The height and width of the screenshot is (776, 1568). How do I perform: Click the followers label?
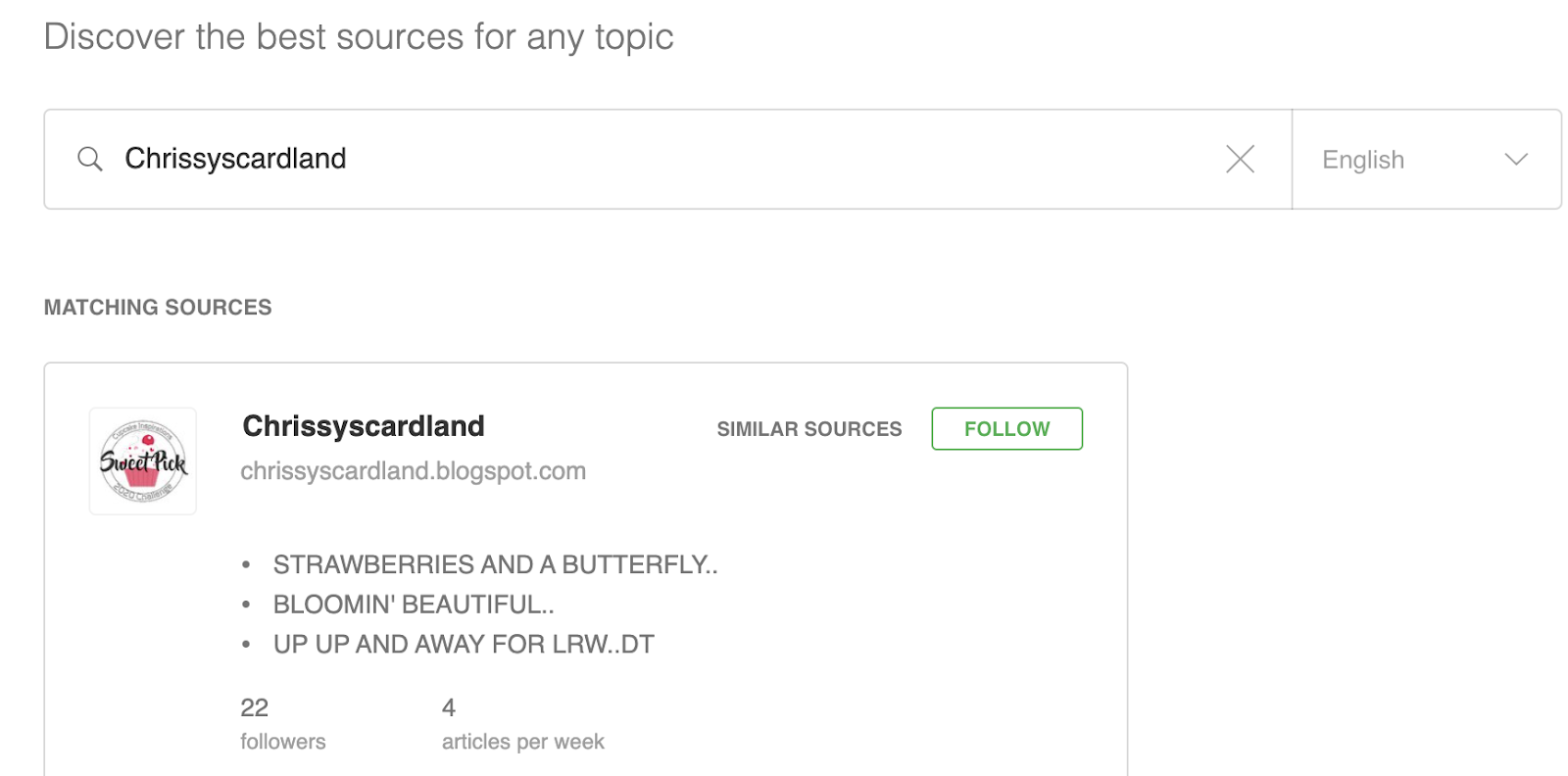283,742
